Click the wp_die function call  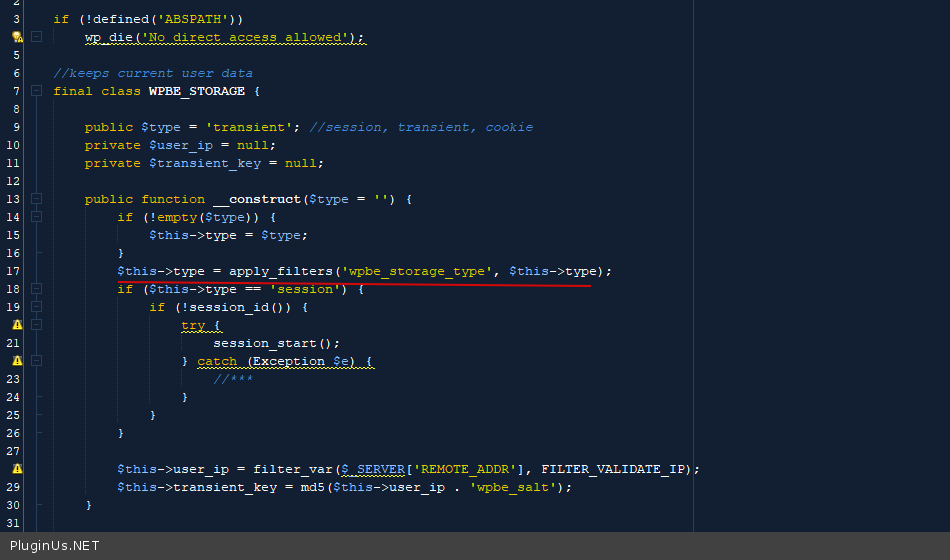pos(109,37)
